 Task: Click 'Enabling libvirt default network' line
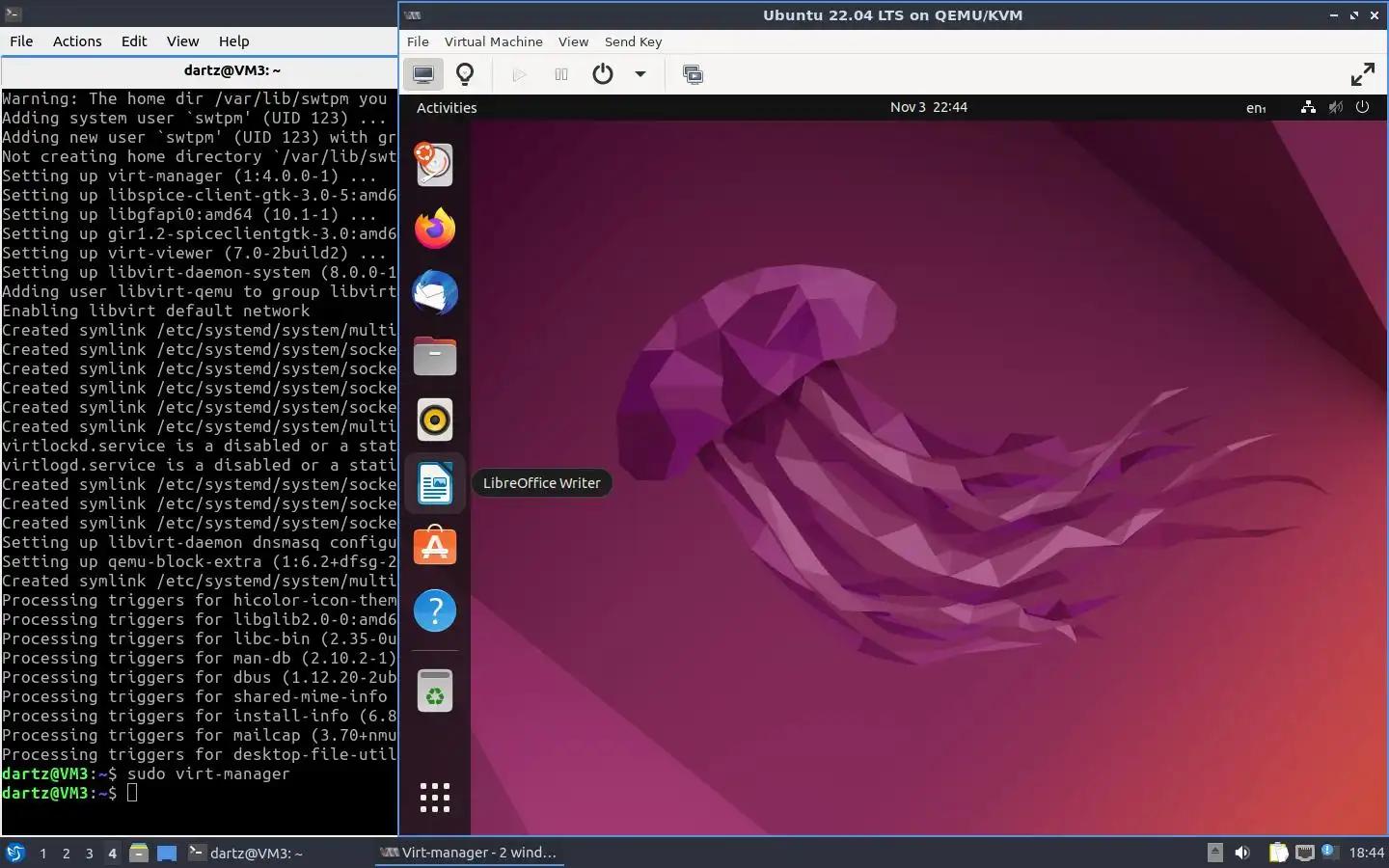(x=156, y=311)
